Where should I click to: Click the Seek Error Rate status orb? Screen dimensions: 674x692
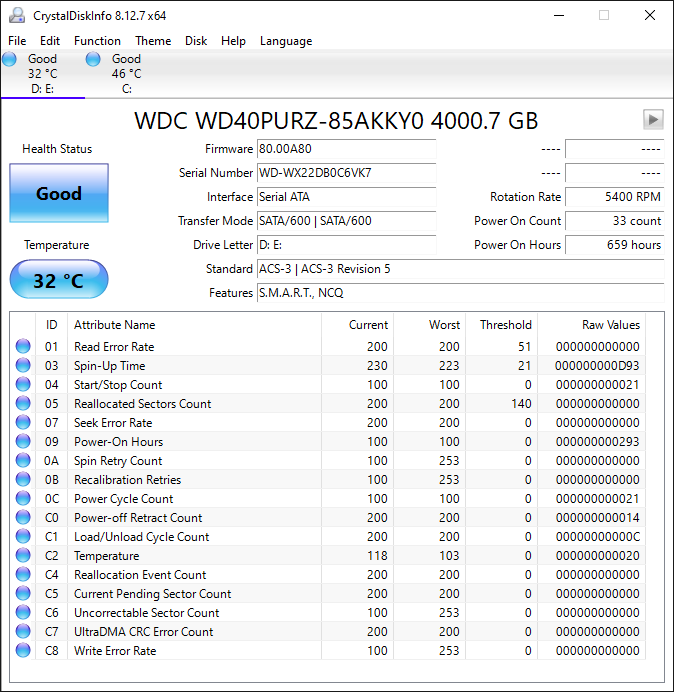tap(23, 422)
